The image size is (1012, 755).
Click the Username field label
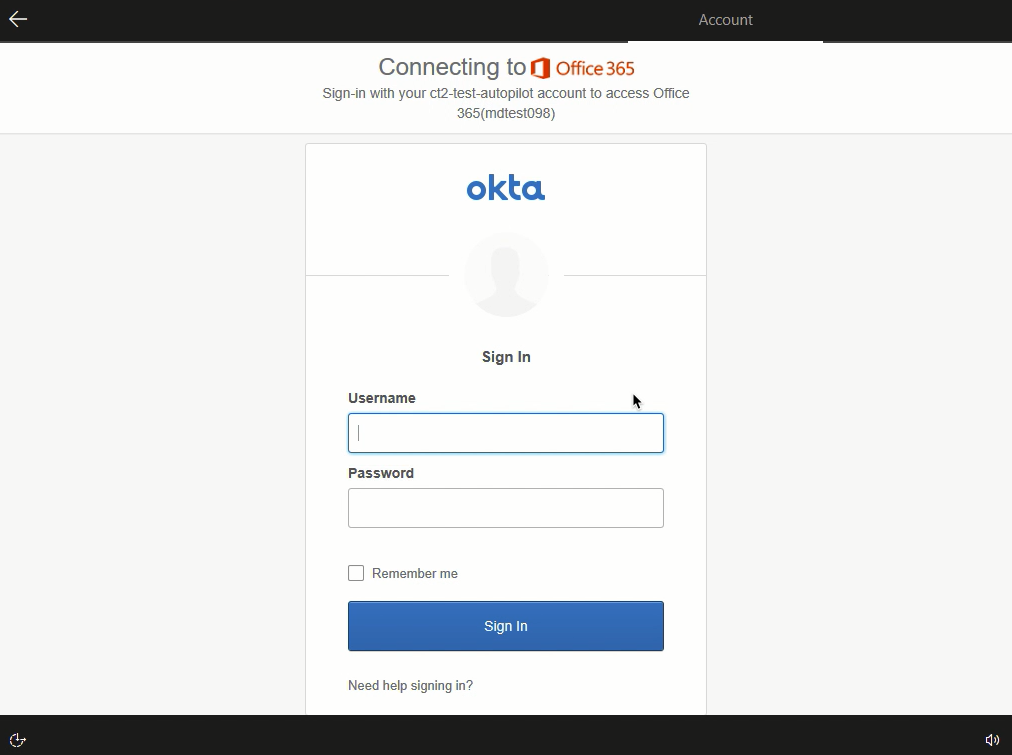pos(382,398)
